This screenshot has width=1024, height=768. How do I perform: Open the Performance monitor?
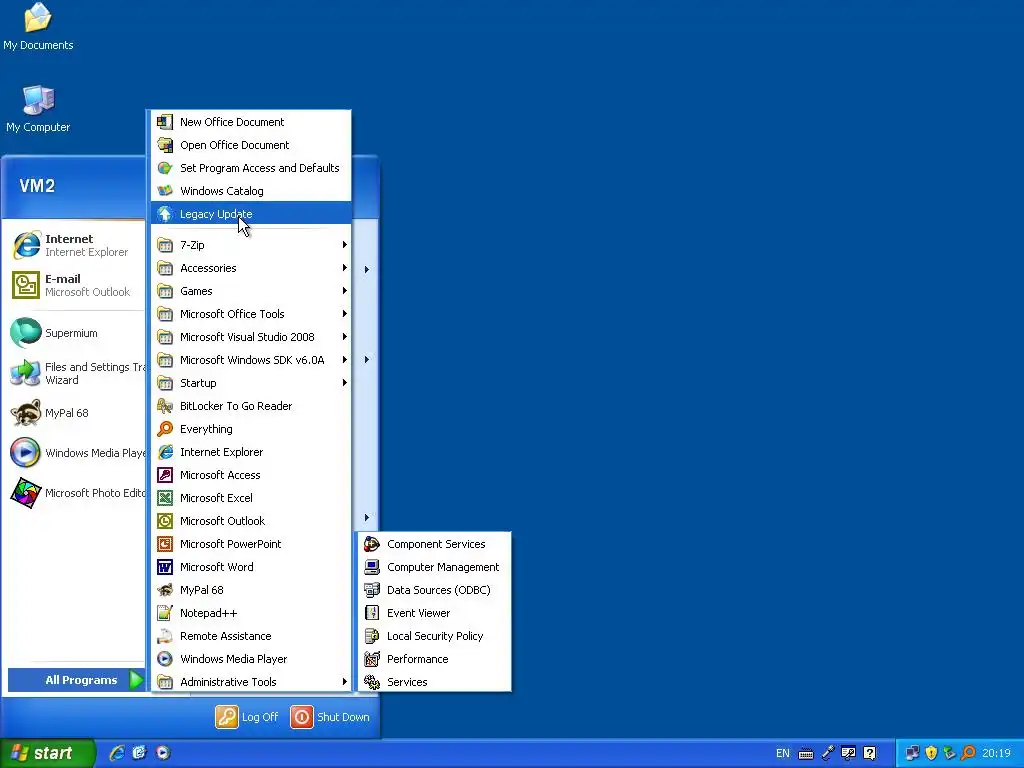pyautogui.click(x=435, y=659)
